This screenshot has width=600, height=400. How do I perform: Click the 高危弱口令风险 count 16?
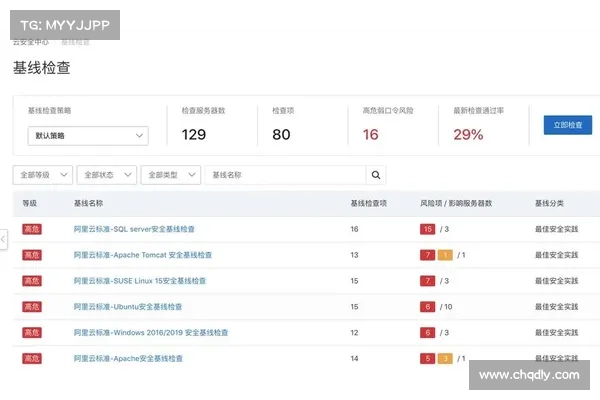[370, 135]
